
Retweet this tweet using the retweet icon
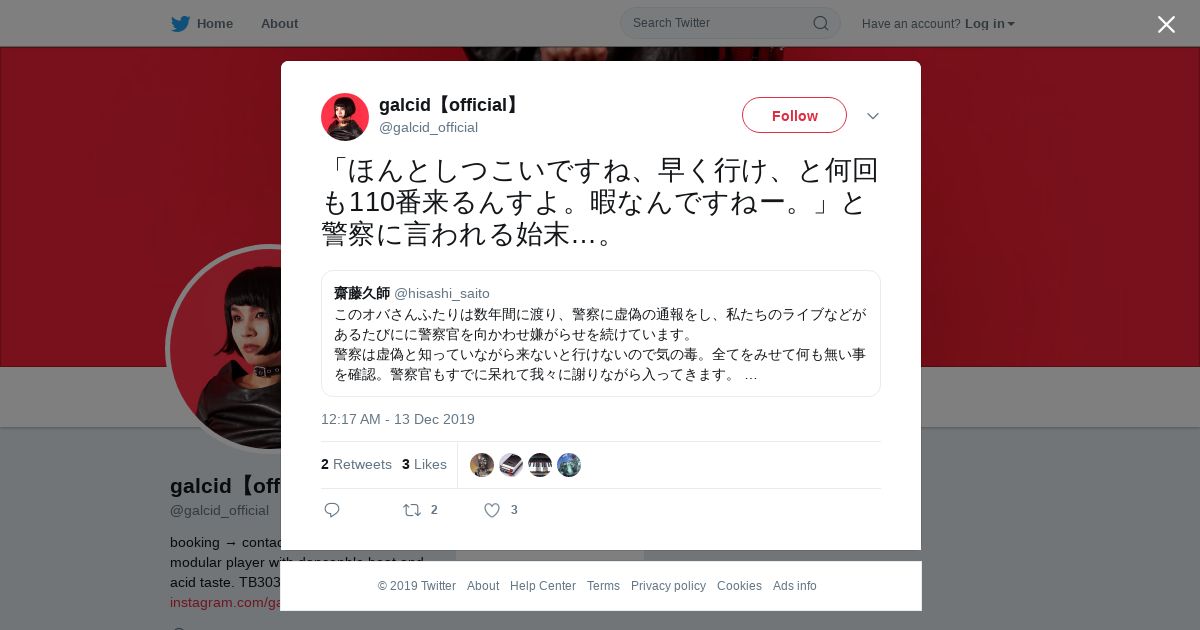coord(412,510)
